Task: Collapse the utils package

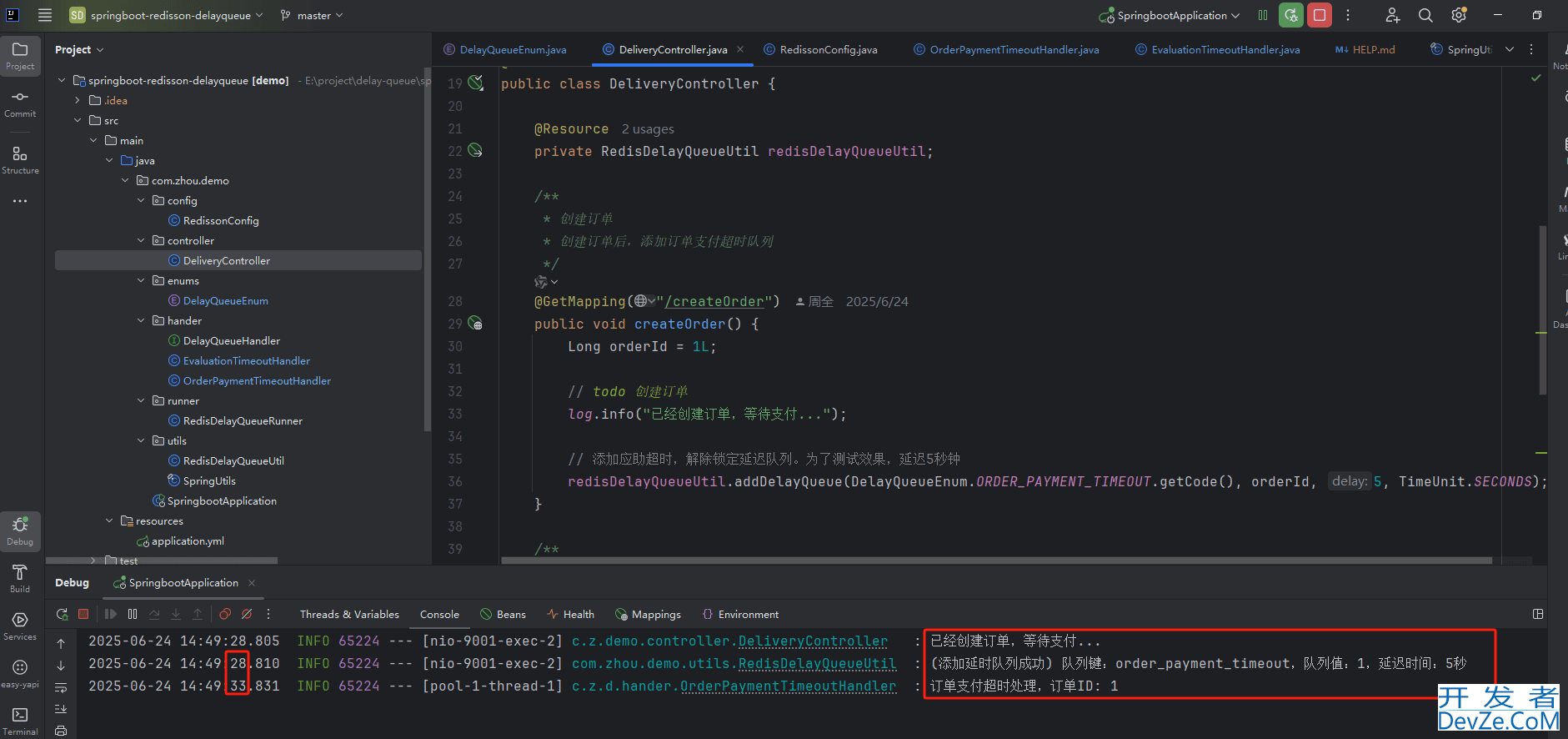Action: tap(141, 441)
